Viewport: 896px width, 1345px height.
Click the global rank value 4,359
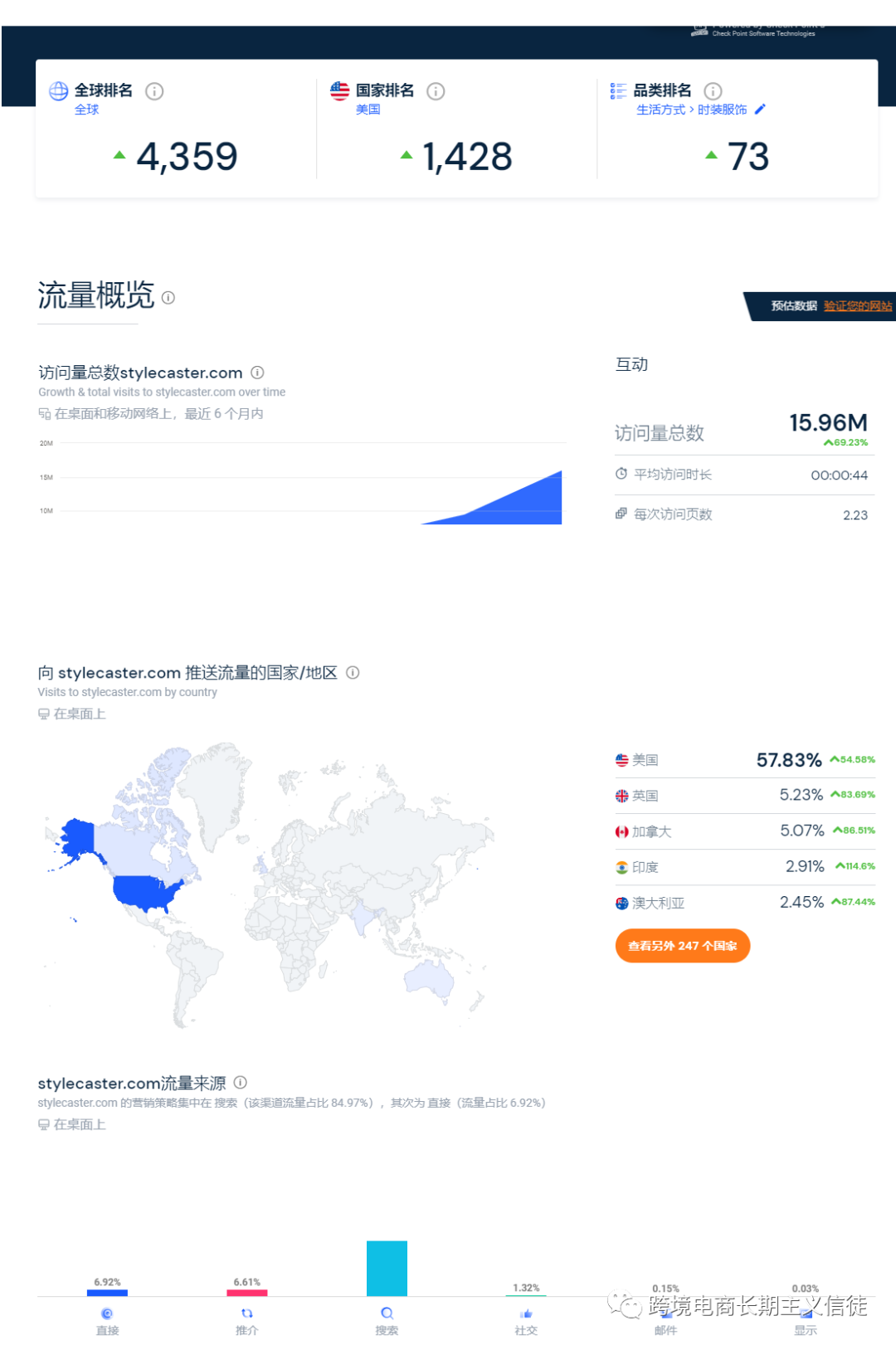[x=187, y=156]
